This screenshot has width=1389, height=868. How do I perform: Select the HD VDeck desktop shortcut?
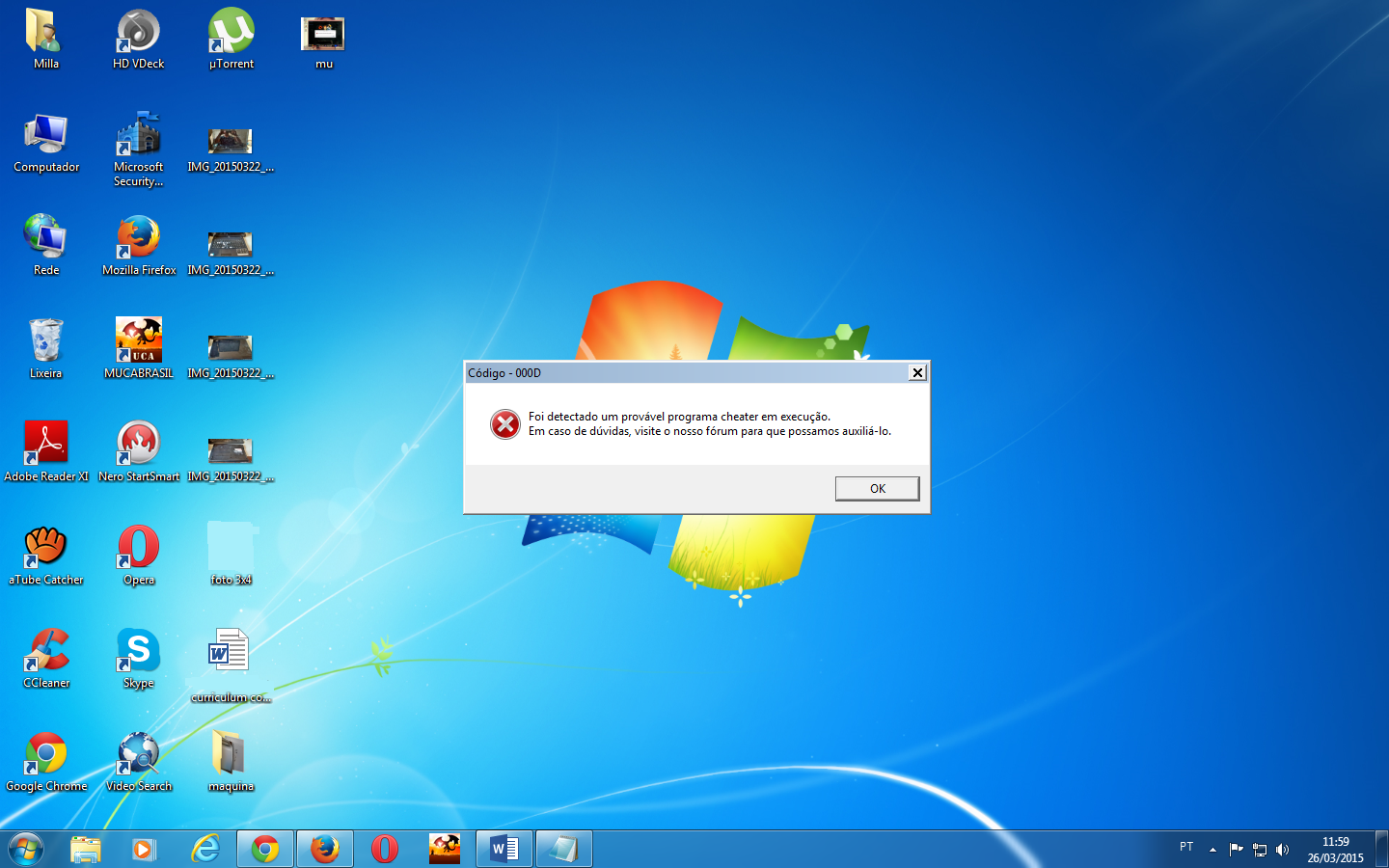point(139,33)
